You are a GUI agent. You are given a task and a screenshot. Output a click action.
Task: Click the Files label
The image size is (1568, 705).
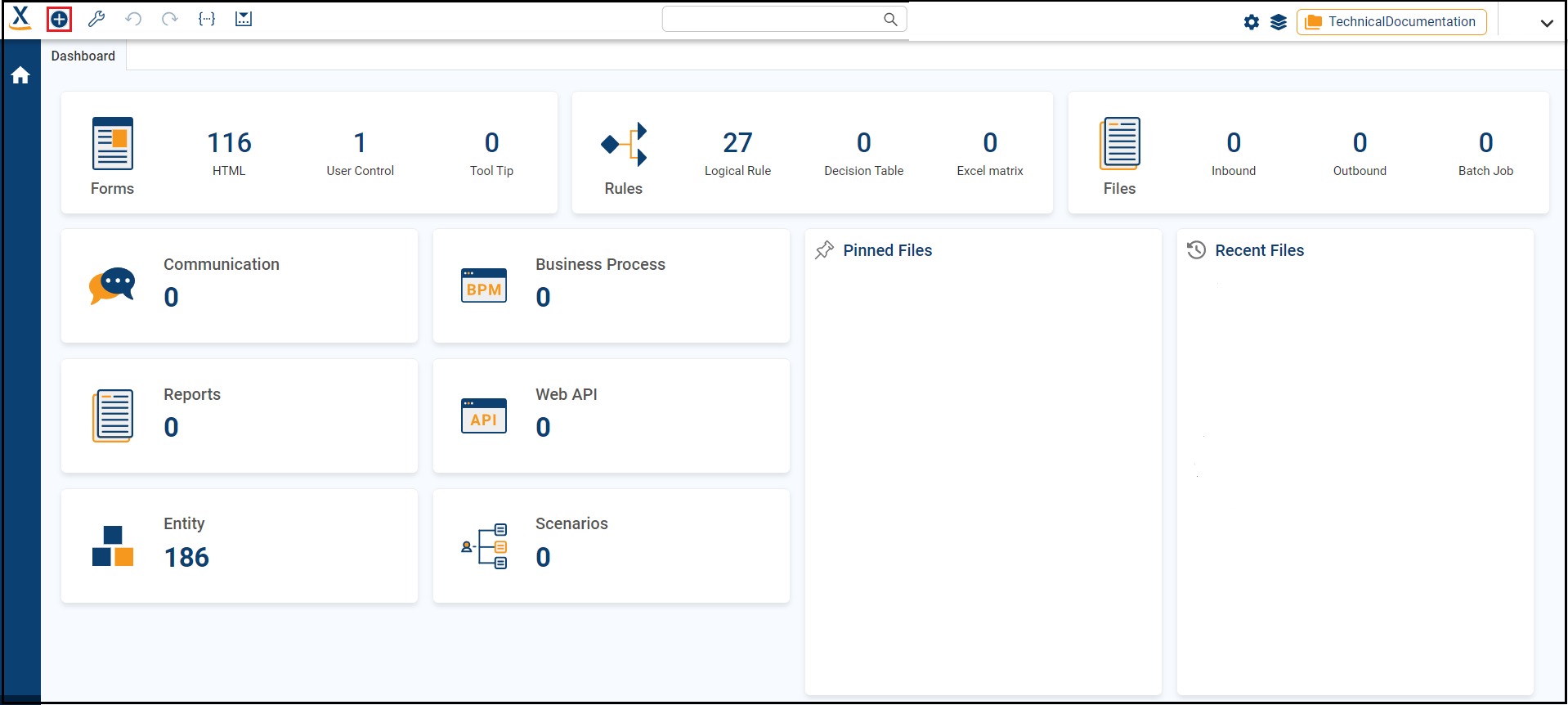[x=1120, y=189]
